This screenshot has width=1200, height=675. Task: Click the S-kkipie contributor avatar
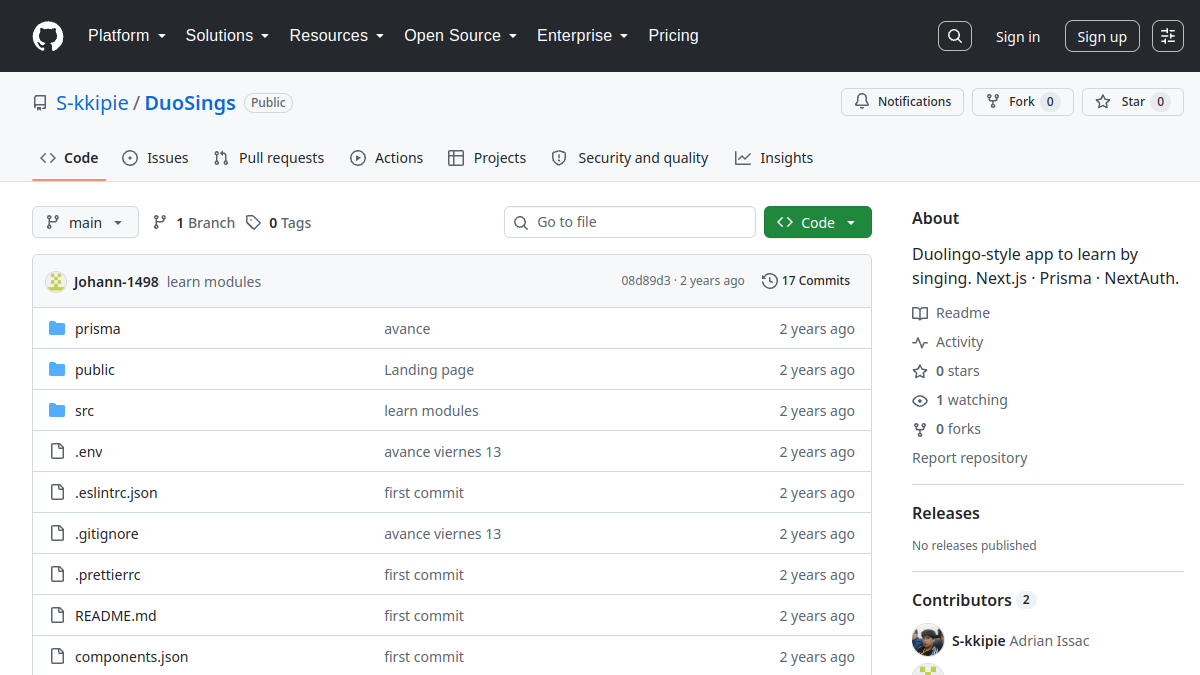(x=928, y=641)
